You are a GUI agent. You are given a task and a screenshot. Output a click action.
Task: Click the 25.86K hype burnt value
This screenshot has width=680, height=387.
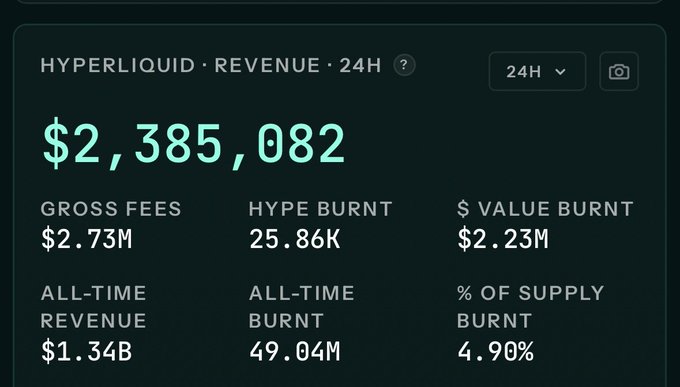pos(294,239)
